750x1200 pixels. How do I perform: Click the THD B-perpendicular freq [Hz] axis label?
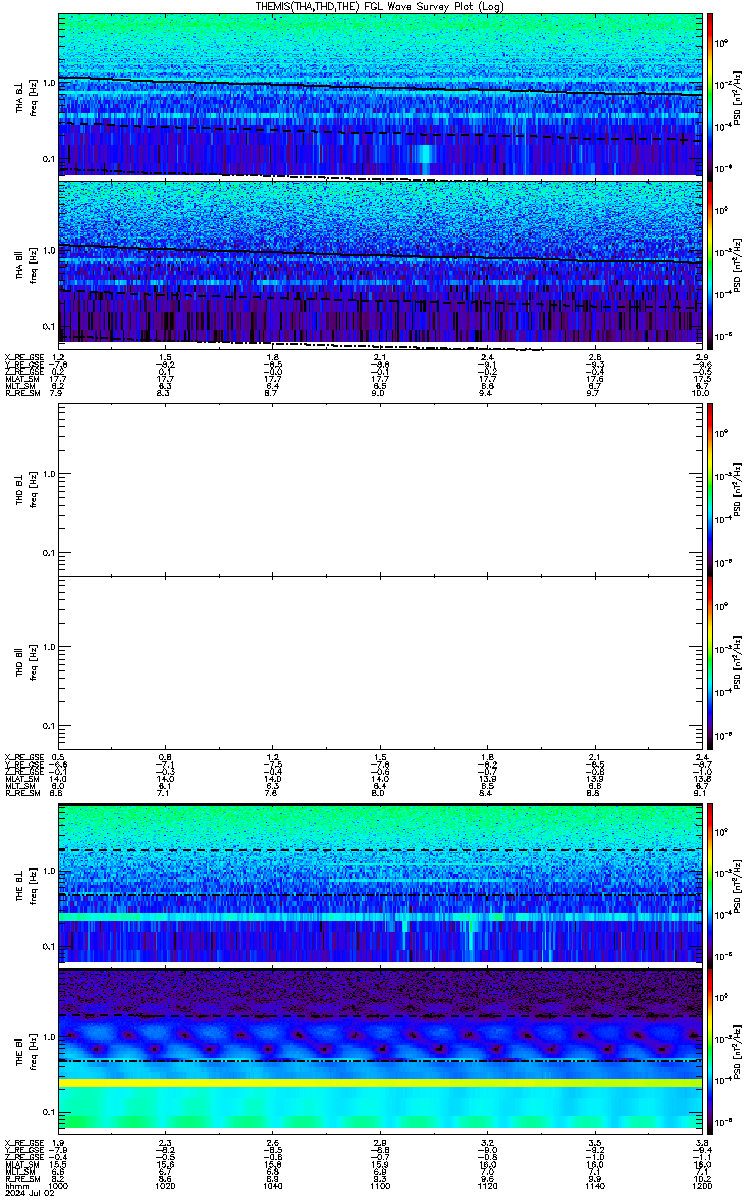tap(32, 488)
